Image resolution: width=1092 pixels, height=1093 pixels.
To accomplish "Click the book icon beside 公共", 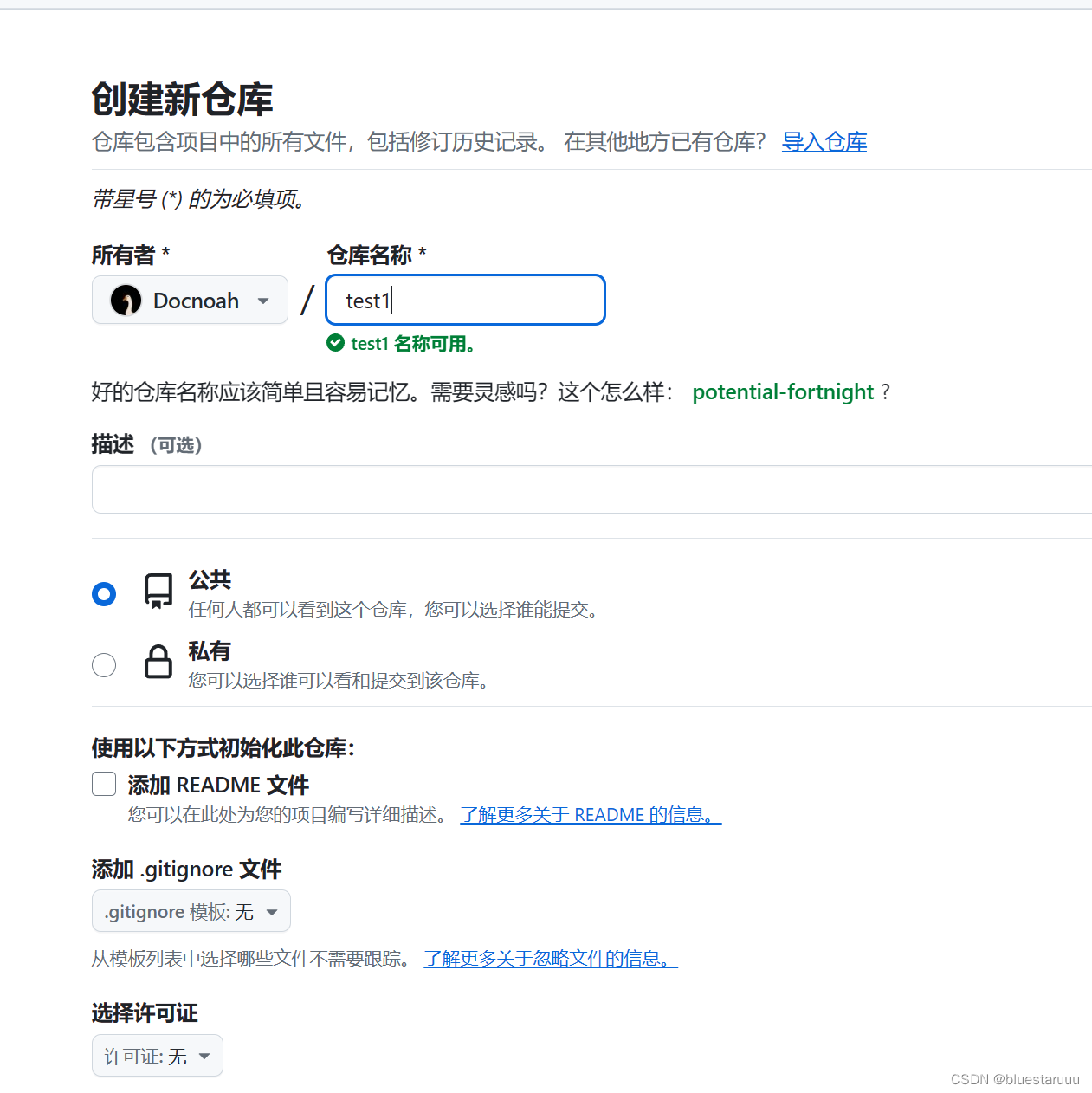I will (x=158, y=589).
